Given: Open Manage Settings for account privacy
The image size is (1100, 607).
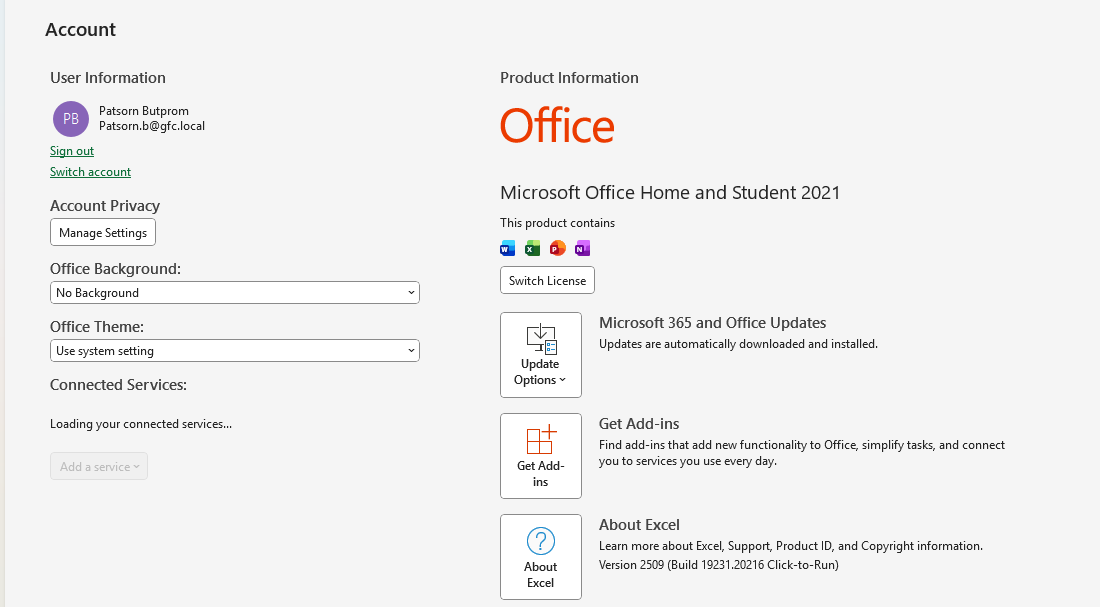Looking at the screenshot, I should (103, 232).
